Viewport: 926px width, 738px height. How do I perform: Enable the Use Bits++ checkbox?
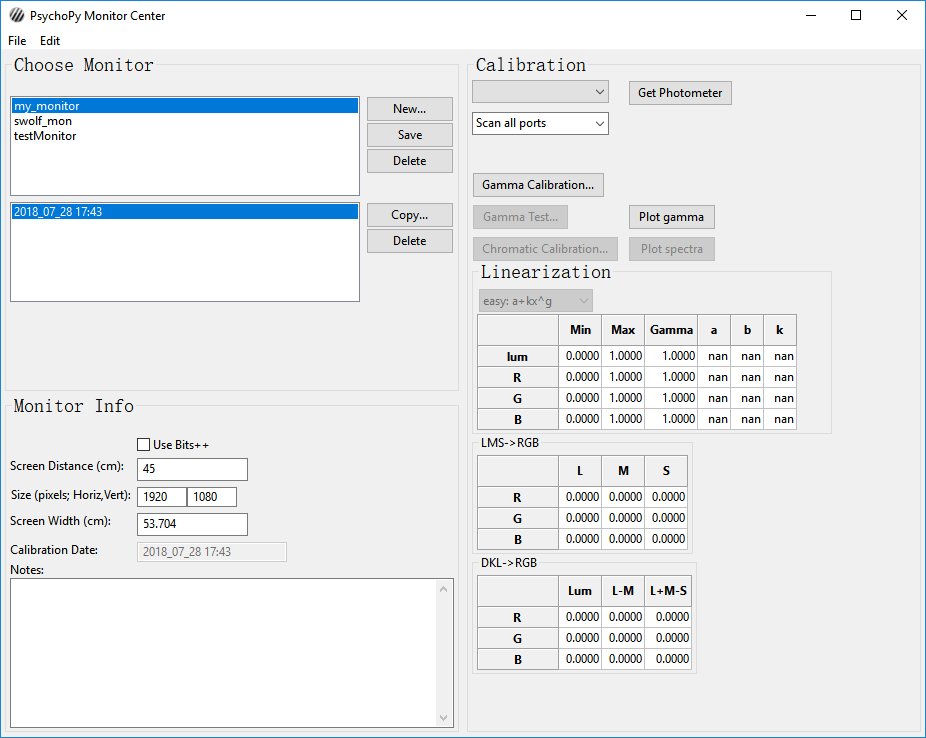point(144,445)
